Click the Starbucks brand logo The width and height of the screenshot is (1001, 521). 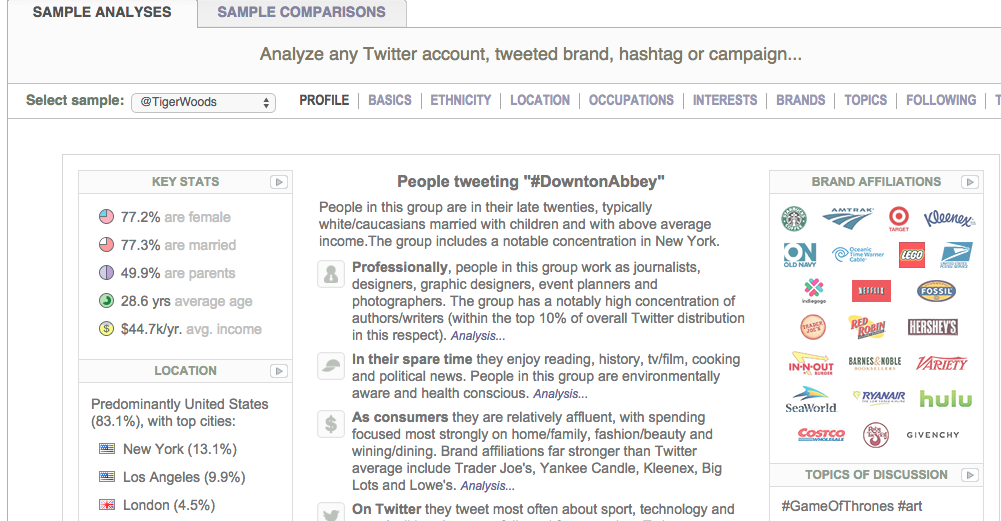[x=794, y=218]
